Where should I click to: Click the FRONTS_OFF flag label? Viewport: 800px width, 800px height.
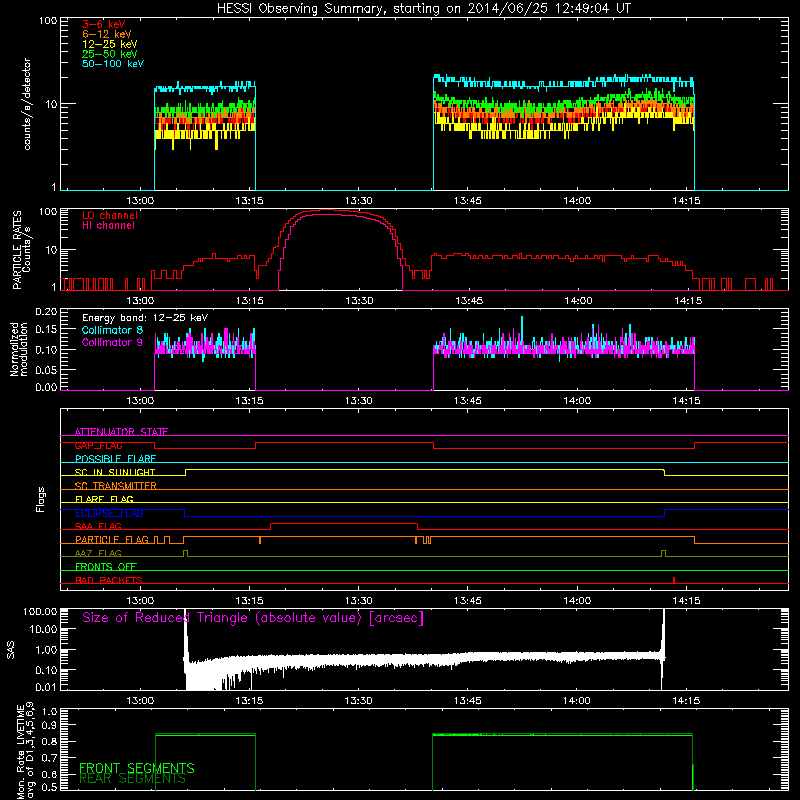(x=106, y=567)
